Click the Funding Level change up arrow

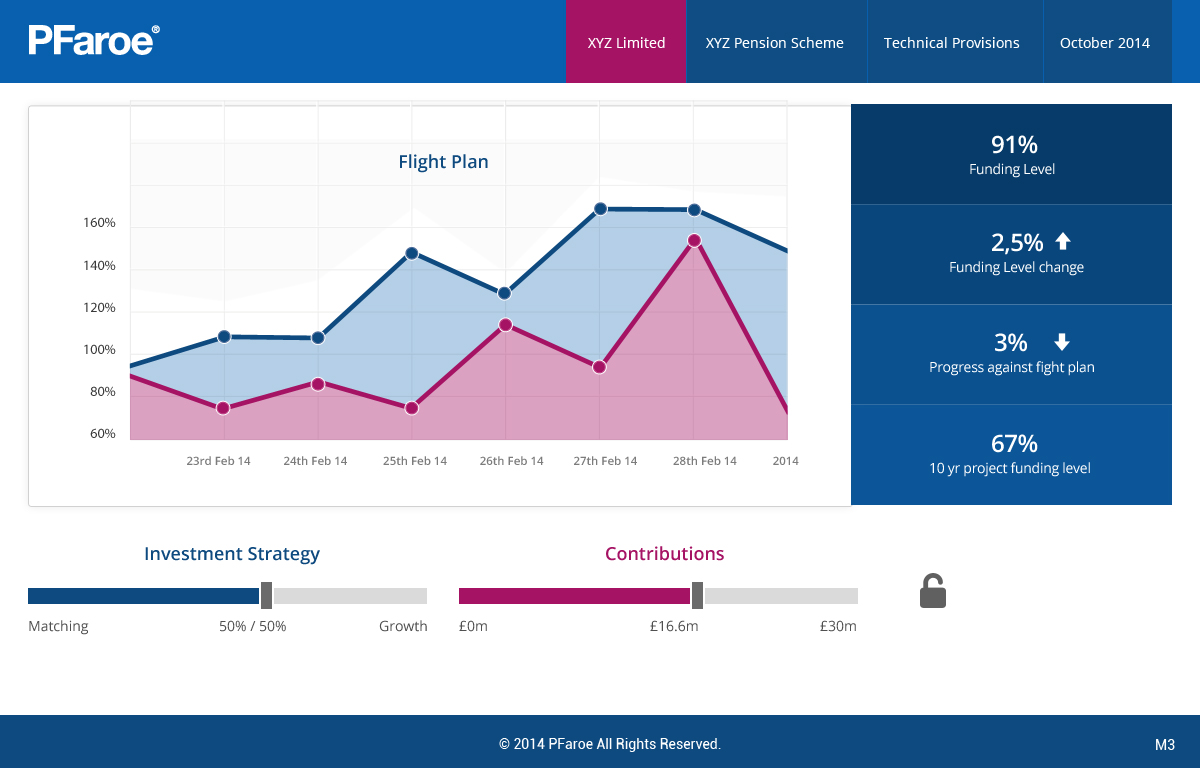coord(1063,241)
